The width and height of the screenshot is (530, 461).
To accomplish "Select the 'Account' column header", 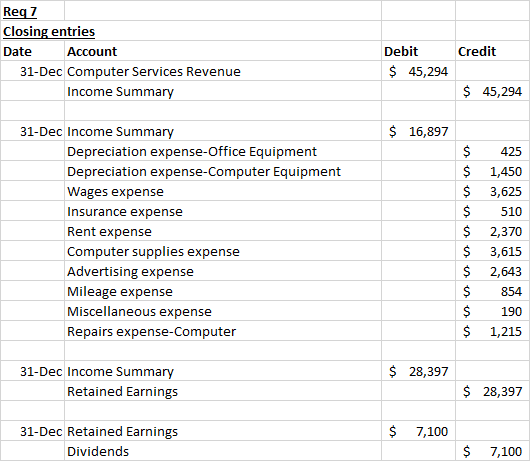I will (x=223, y=51).
